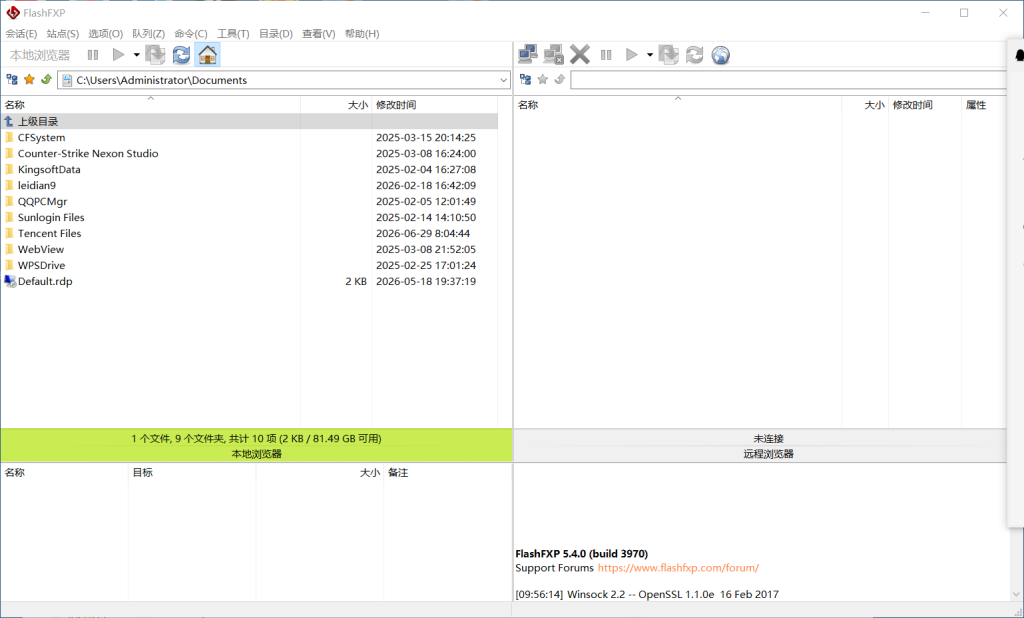Click the disconnect computers icon
This screenshot has width=1024, height=618.
click(x=553, y=55)
